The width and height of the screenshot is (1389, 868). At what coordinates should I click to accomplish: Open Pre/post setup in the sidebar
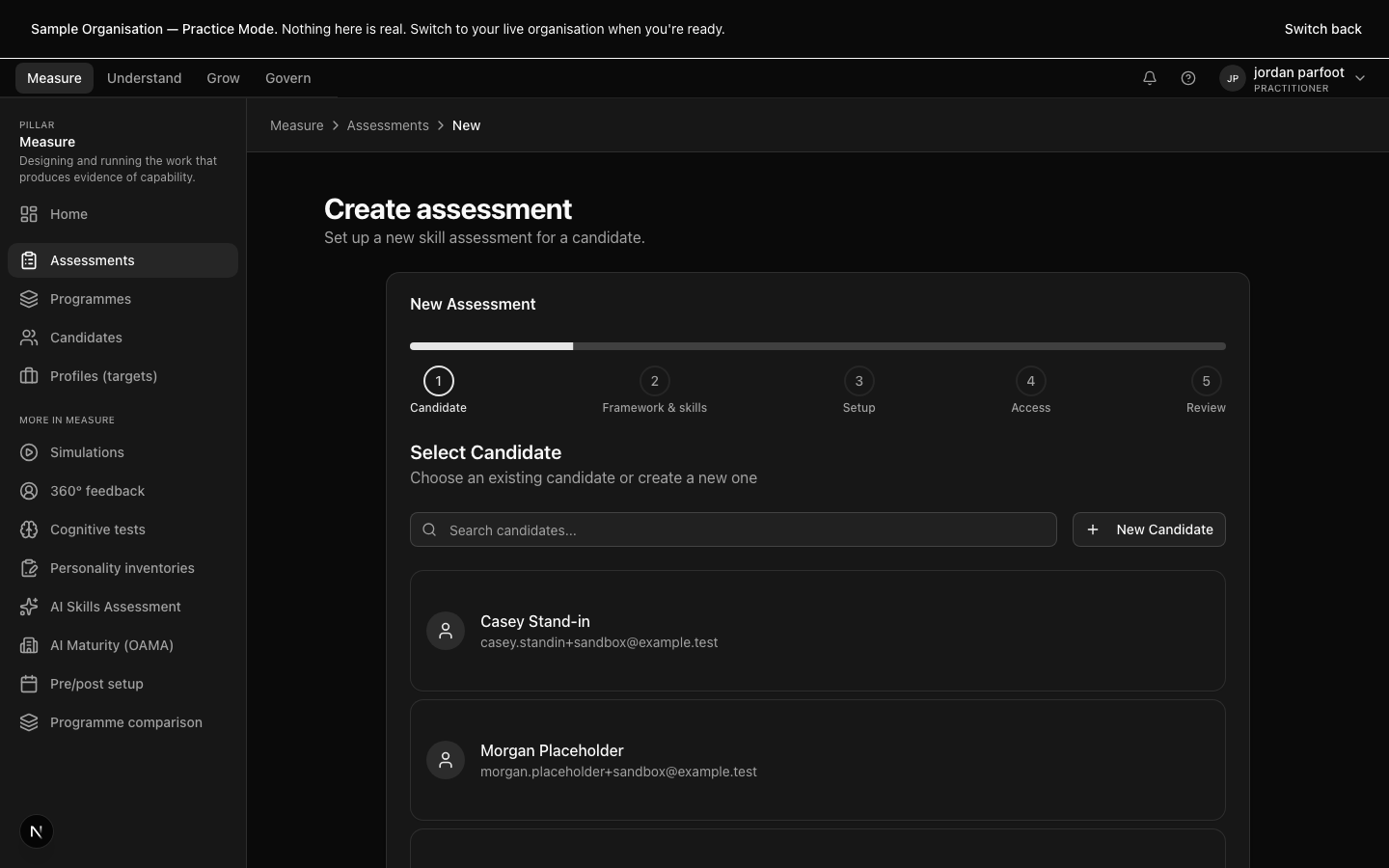(x=123, y=684)
